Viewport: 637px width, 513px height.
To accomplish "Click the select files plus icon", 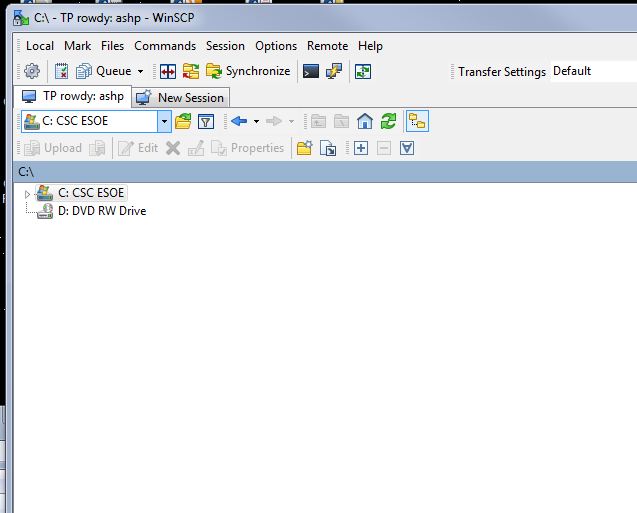I will [x=361, y=148].
